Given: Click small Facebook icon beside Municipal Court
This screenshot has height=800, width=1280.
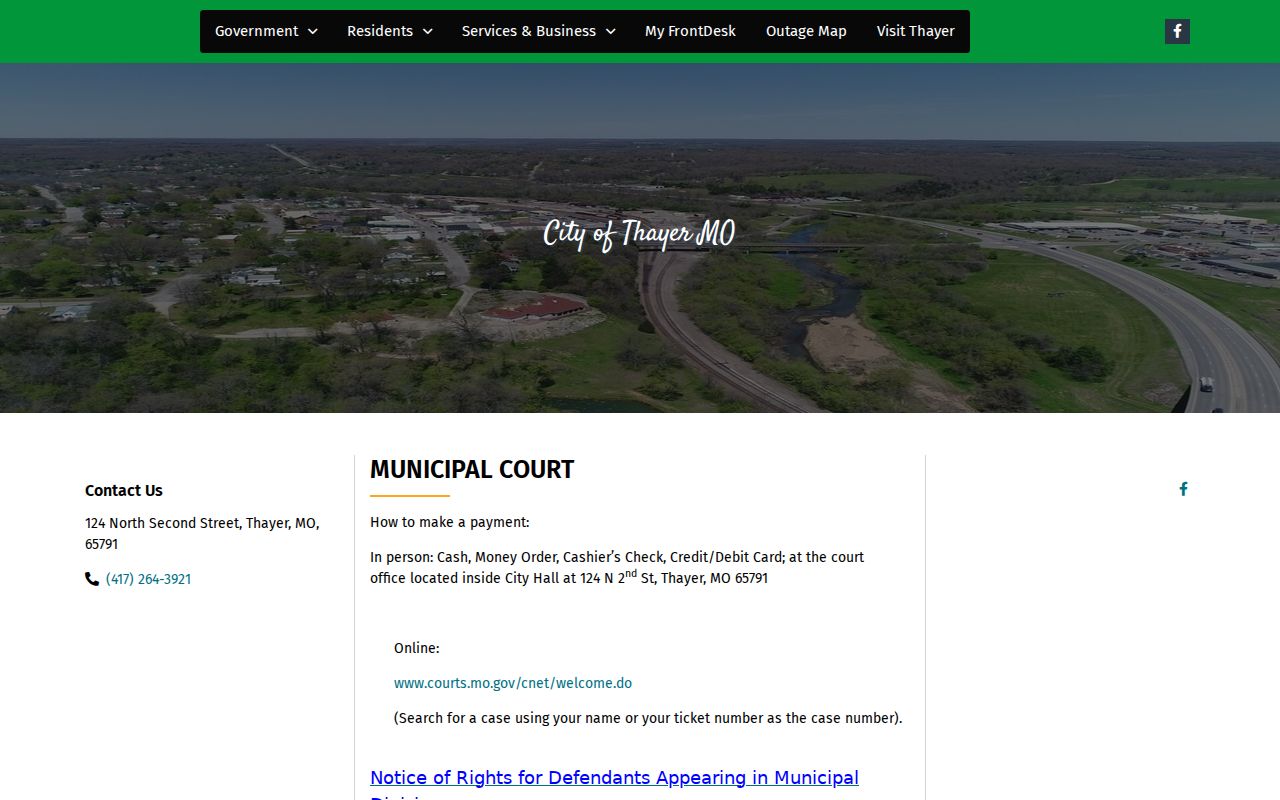Looking at the screenshot, I should pos(1183,489).
